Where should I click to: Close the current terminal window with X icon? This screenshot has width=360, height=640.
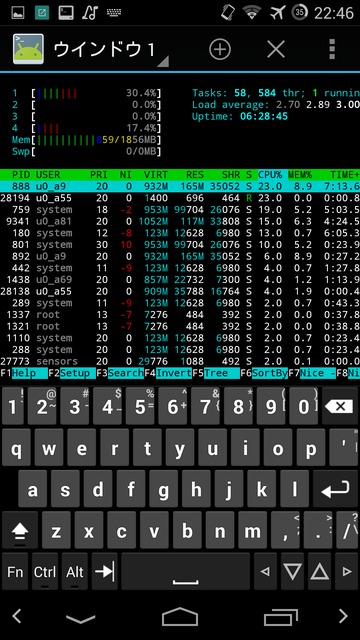[276, 49]
